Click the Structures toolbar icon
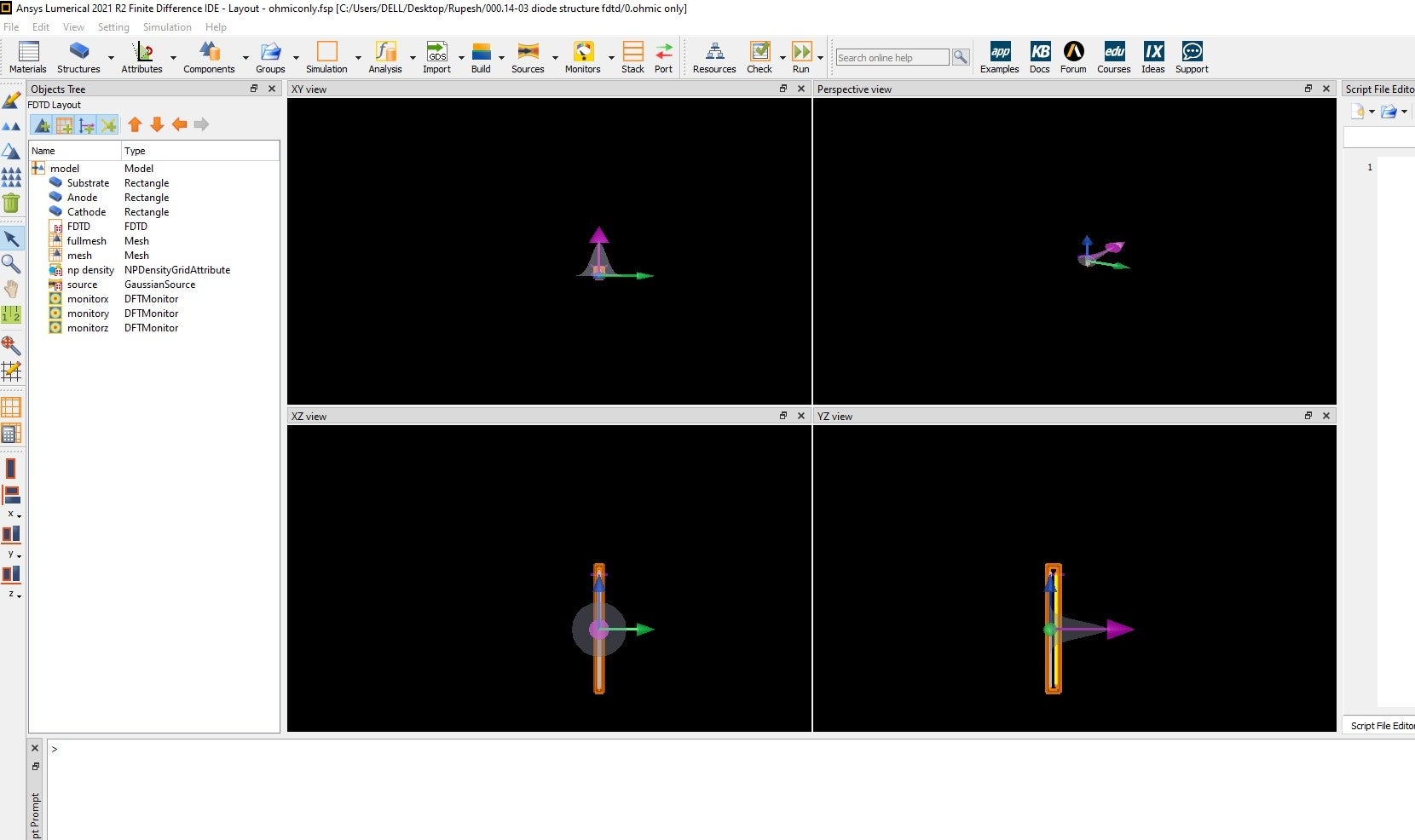Screen dimensions: 1415x840 tap(78, 57)
